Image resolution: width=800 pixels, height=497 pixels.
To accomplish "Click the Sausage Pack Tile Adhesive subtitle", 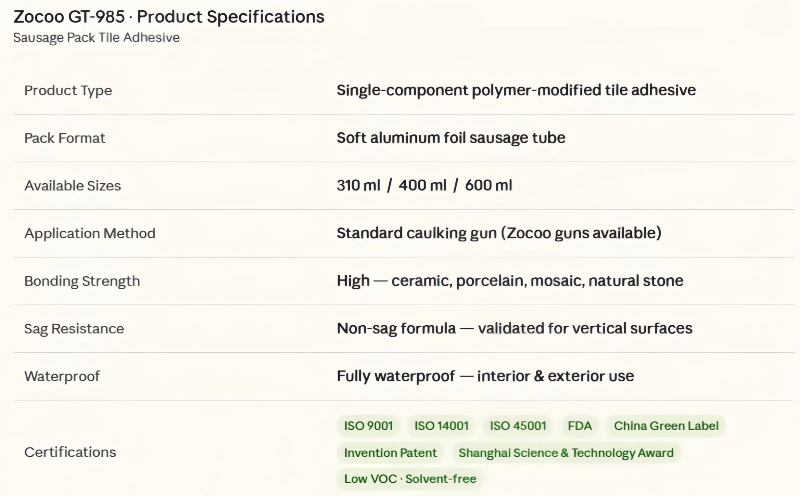I will [97, 38].
